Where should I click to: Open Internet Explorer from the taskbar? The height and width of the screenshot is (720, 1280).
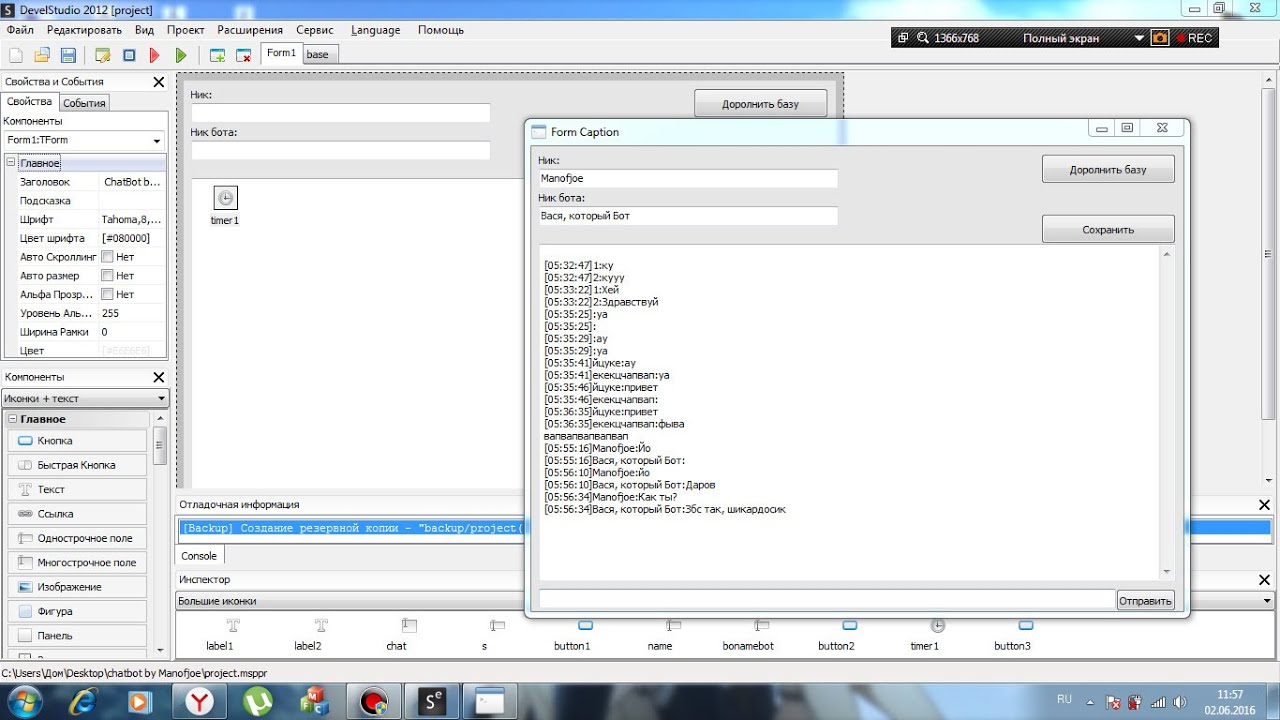(x=83, y=702)
